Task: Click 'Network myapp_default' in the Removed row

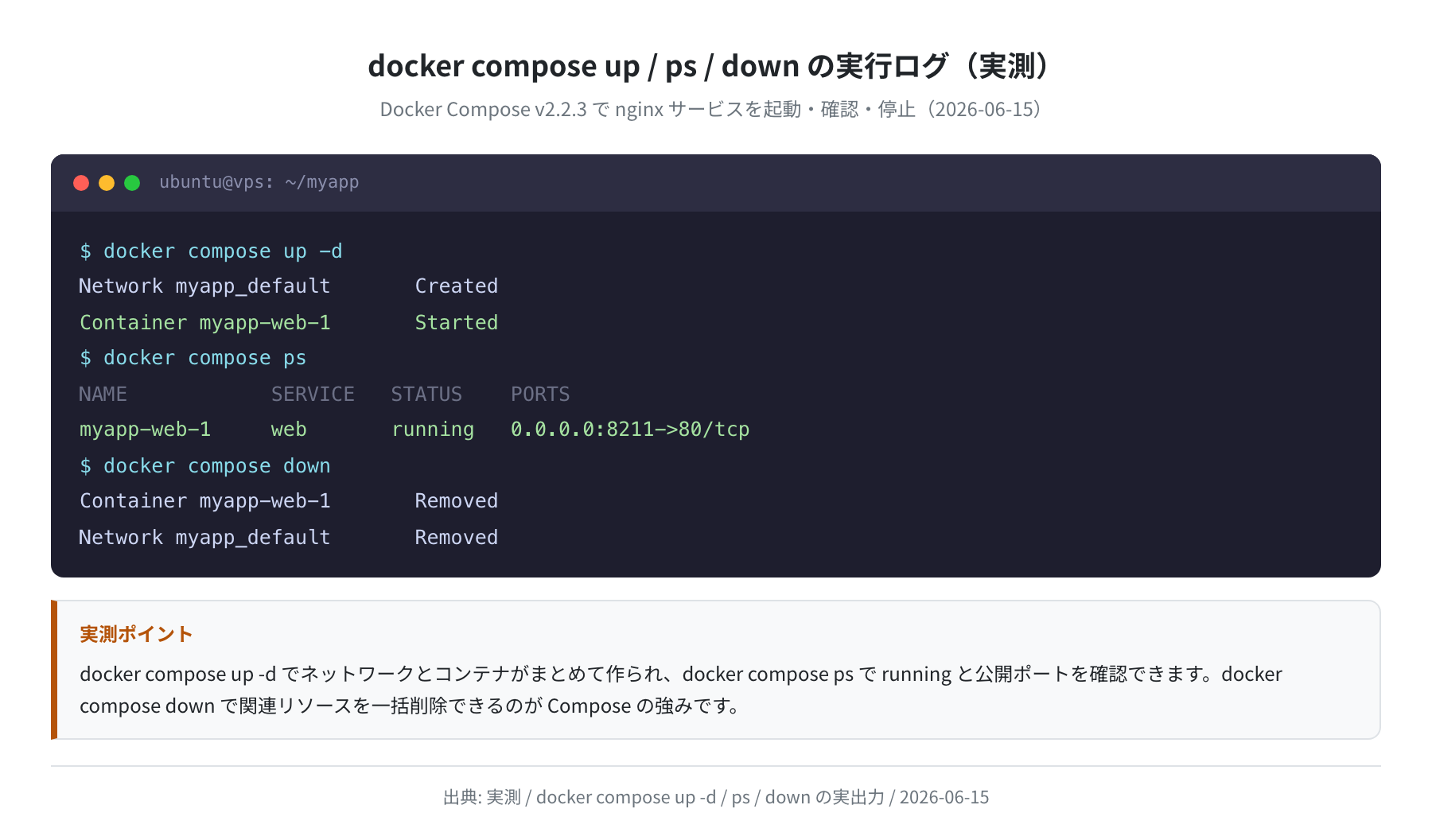Action: (204, 538)
